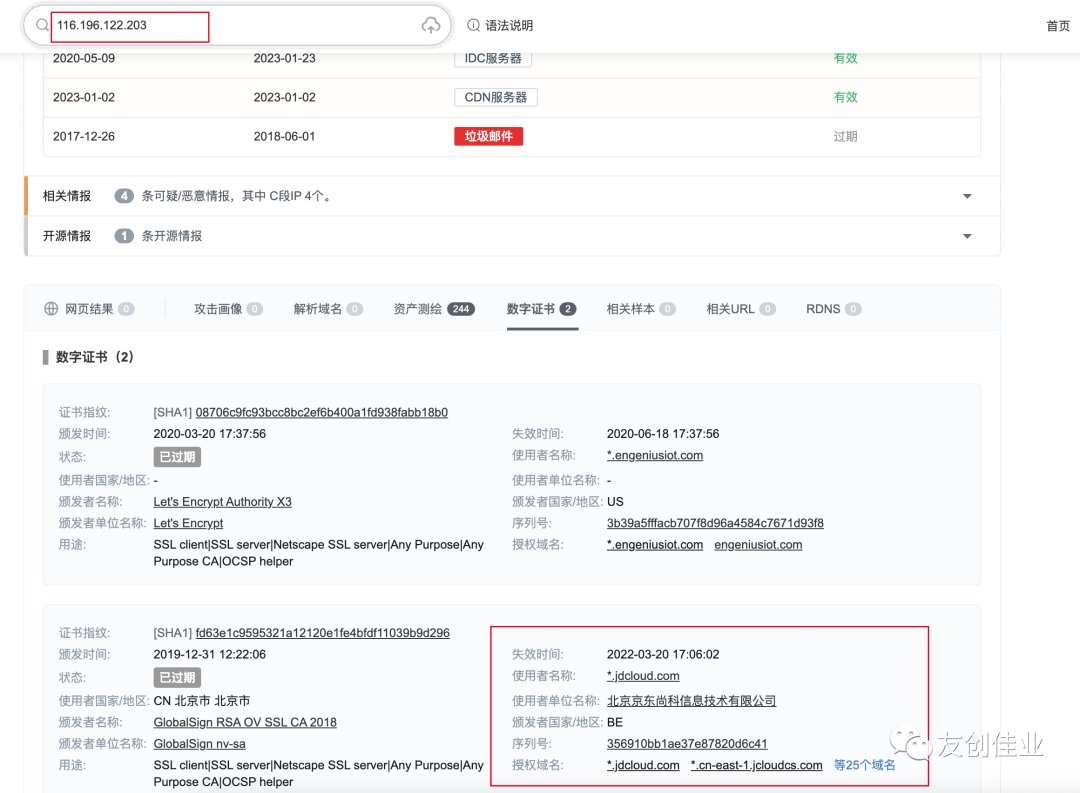Open authorized domain engeniusiot.com without wildcard
This screenshot has height=793, width=1080.
(758, 544)
